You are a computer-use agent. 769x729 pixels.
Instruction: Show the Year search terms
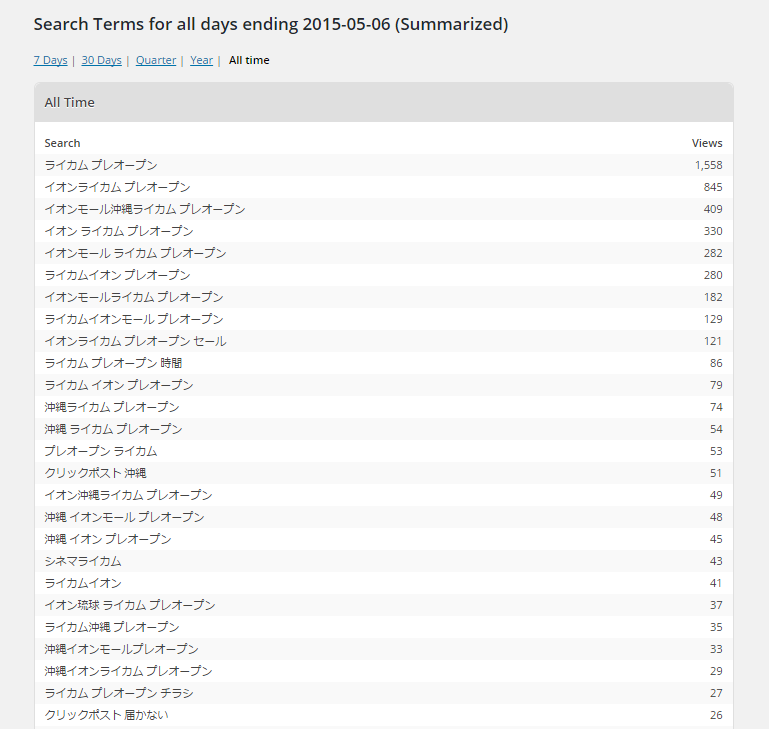[202, 60]
